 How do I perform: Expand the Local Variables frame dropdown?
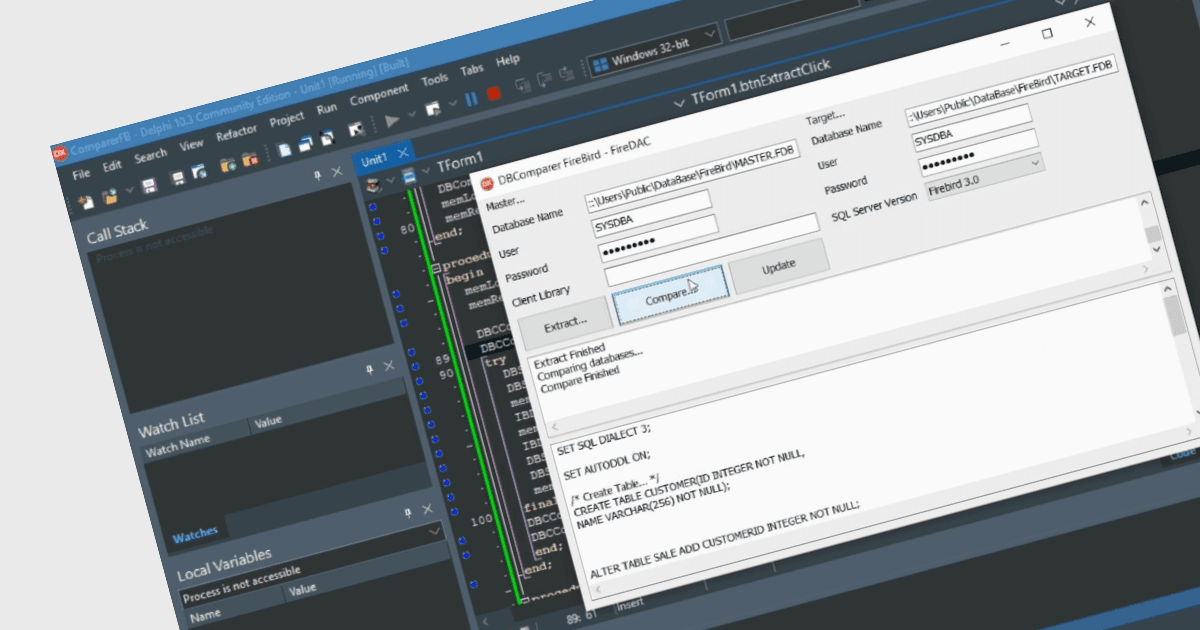point(435,533)
